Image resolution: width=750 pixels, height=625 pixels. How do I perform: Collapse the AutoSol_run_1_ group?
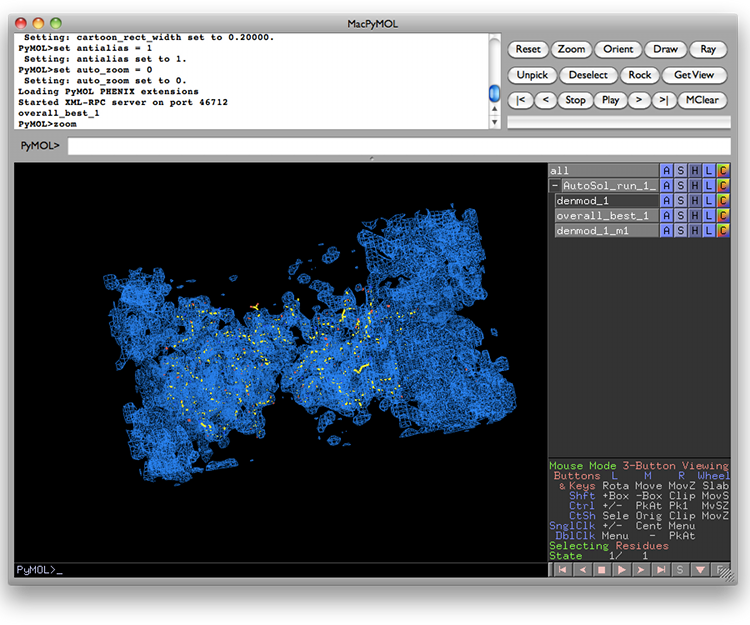[555, 186]
